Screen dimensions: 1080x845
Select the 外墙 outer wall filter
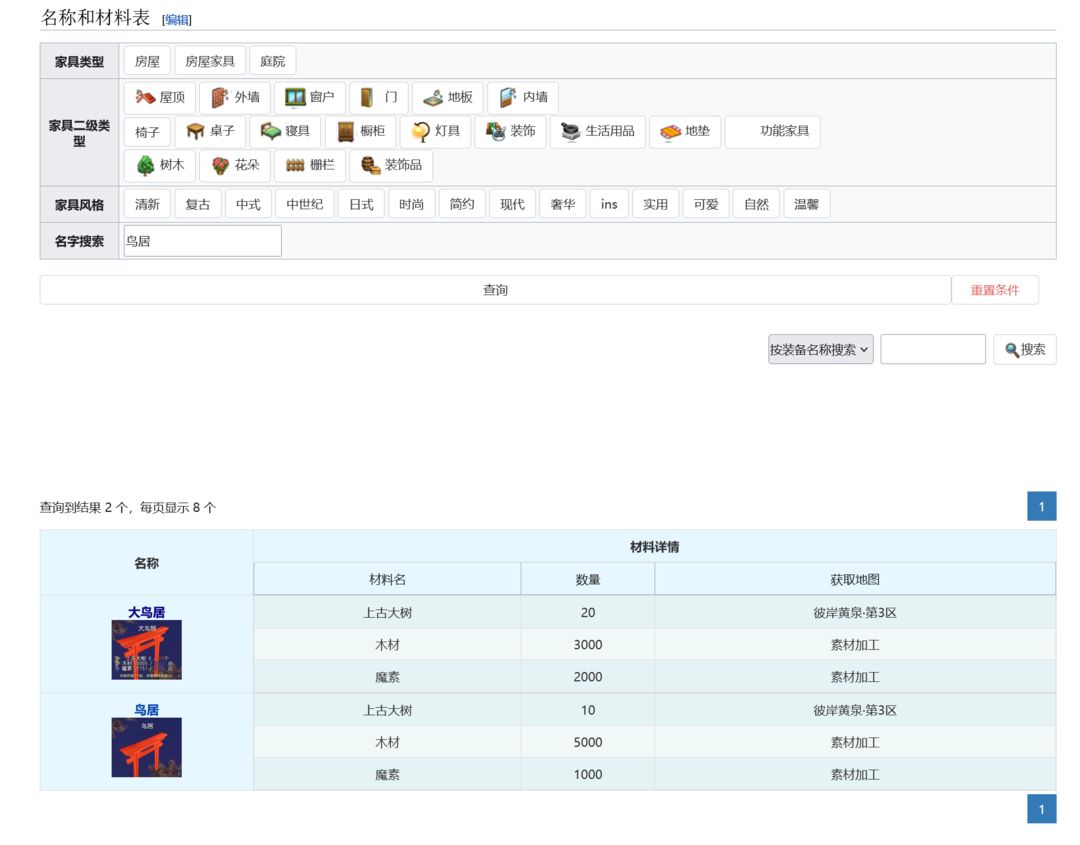point(235,97)
